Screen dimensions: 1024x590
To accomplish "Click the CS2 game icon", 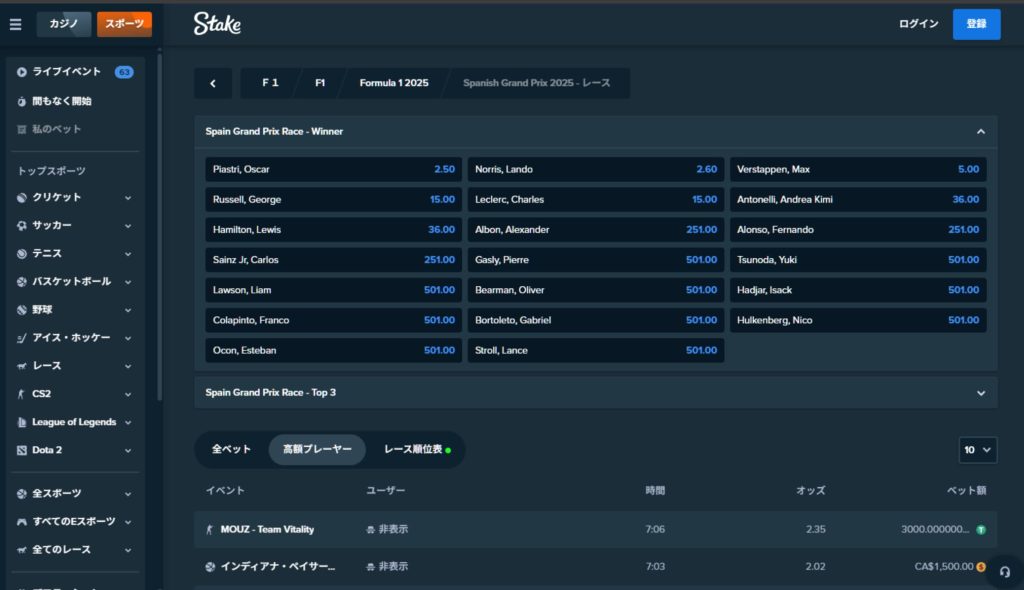I will pos(22,394).
